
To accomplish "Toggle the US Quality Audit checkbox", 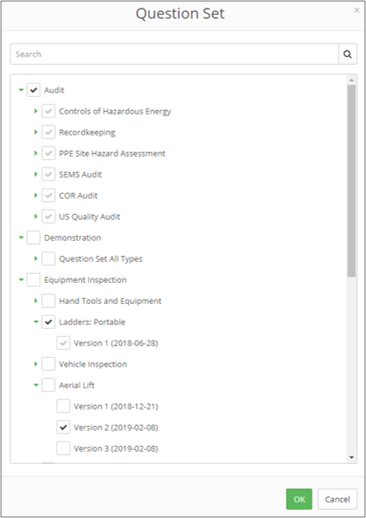I will pyautogui.click(x=48, y=217).
